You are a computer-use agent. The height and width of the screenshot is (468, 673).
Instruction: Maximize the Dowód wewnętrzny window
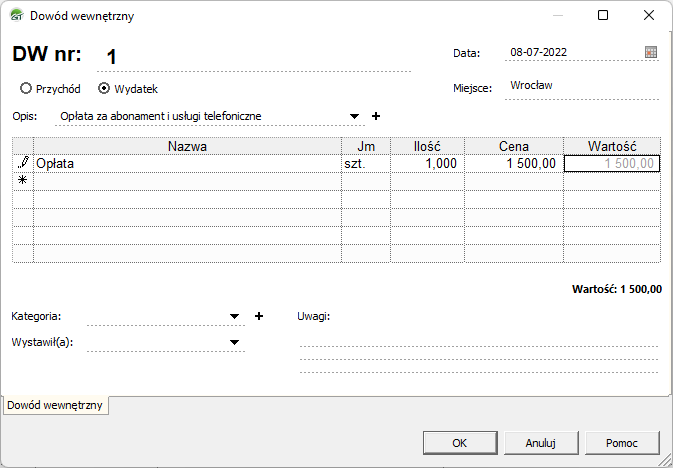tap(603, 15)
